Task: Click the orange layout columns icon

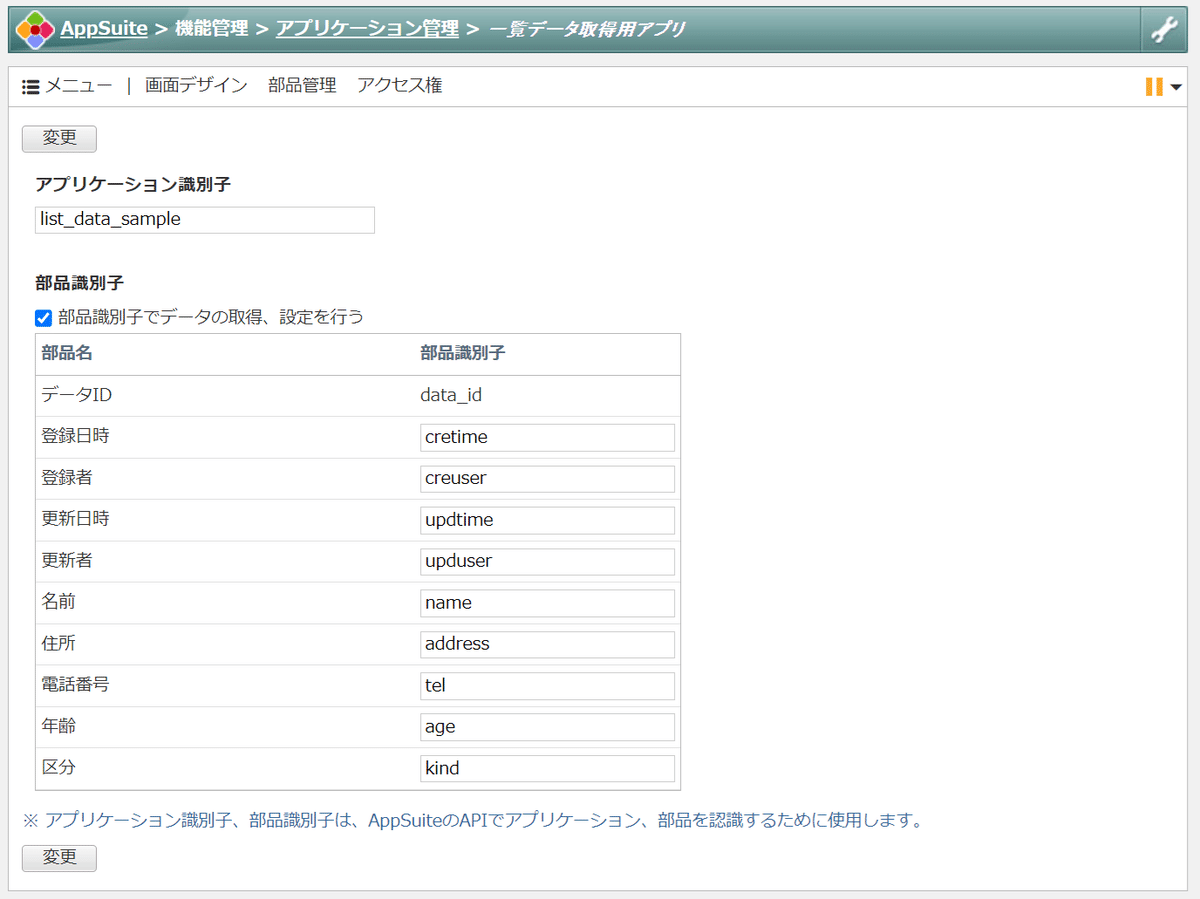Action: pos(1154,87)
